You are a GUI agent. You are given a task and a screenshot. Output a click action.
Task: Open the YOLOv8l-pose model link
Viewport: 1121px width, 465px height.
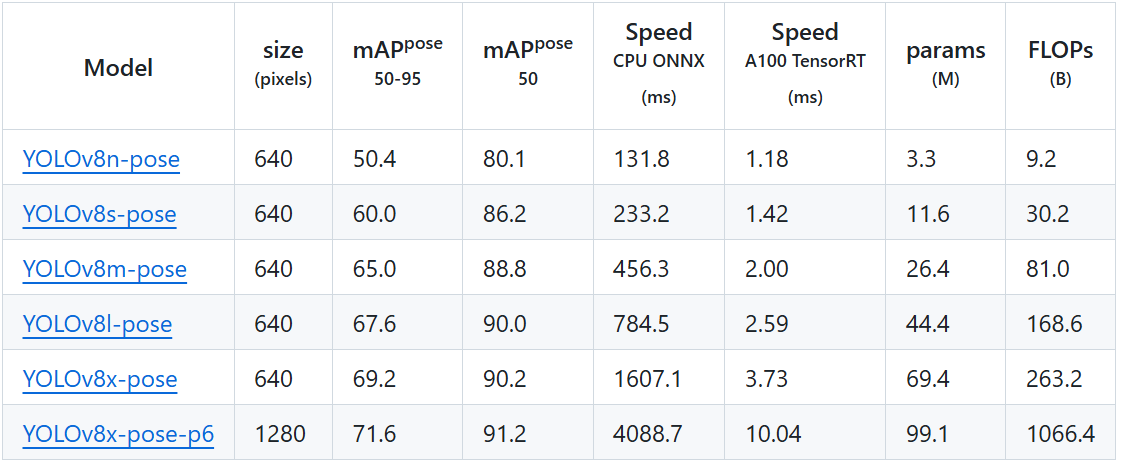97,323
